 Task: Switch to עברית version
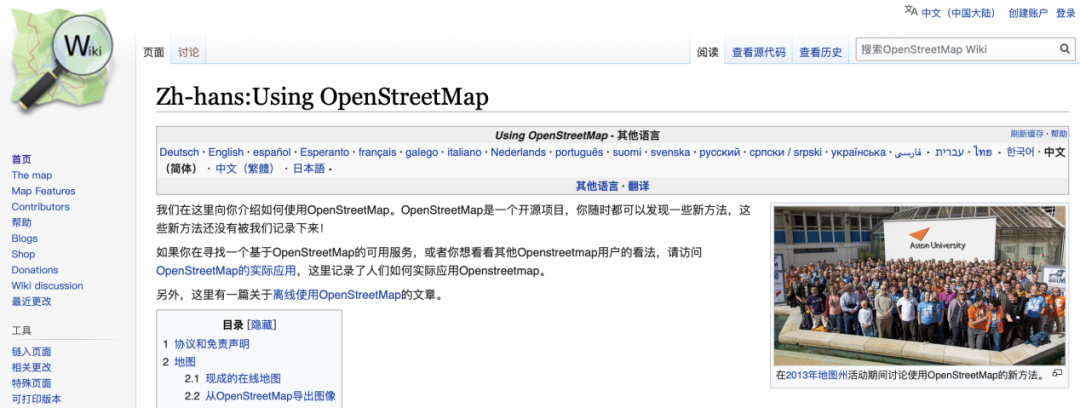pyautogui.click(x=950, y=152)
